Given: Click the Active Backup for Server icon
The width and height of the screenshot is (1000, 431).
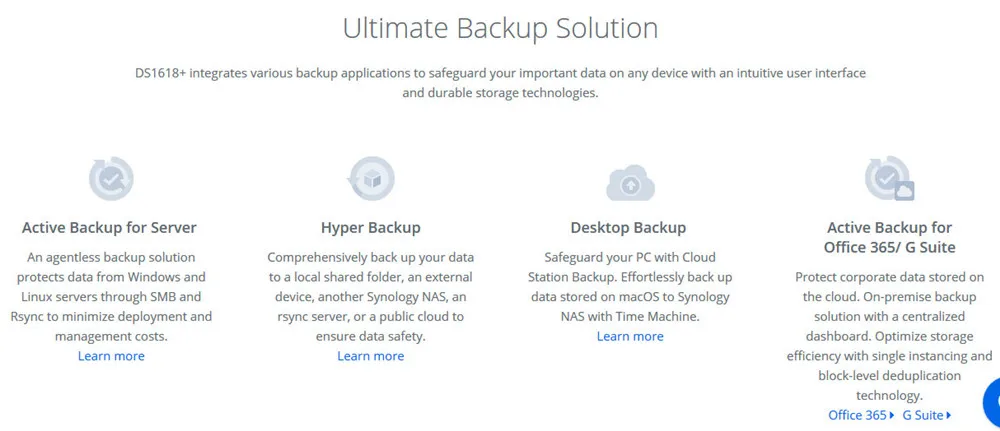Looking at the screenshot, I should click(x=111, y=179).
